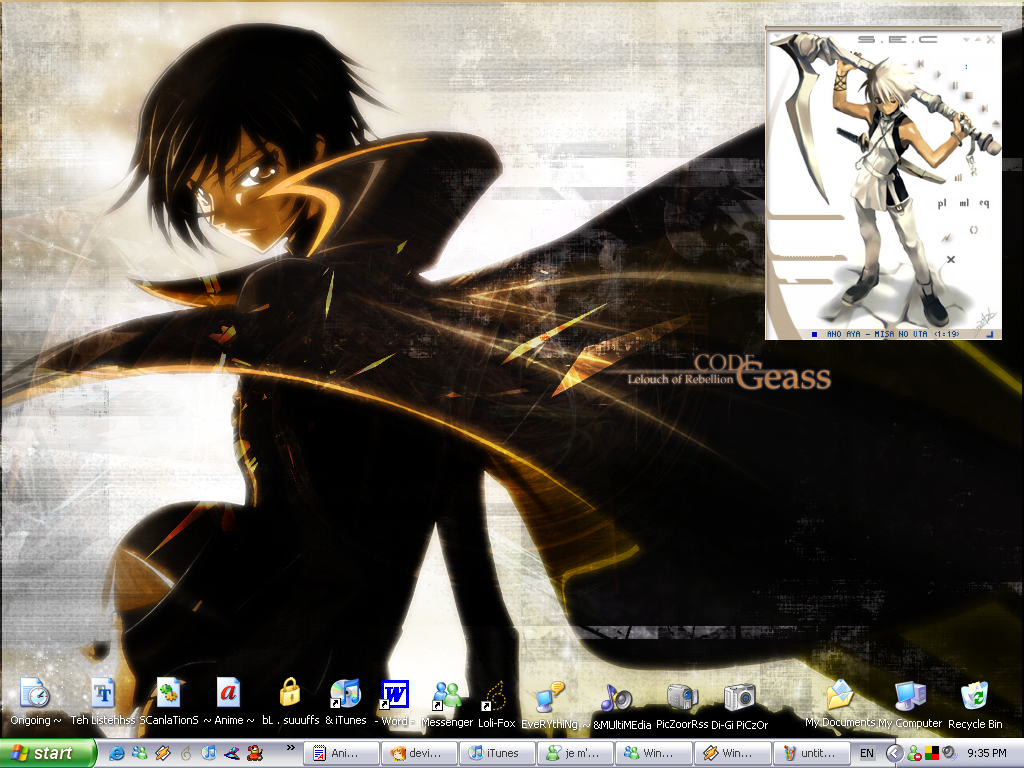Open the EN language bar selector
Screen dimensions: 1024x768
(x=867, y=753)
